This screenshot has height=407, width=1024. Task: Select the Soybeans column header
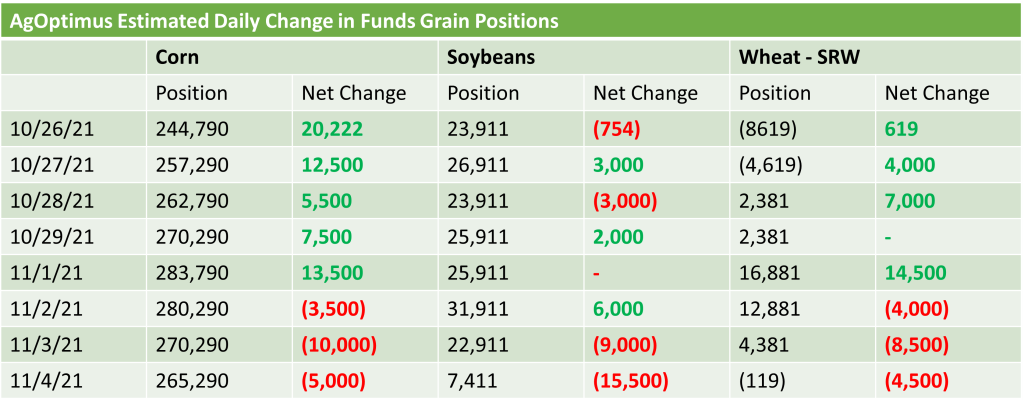491,57
